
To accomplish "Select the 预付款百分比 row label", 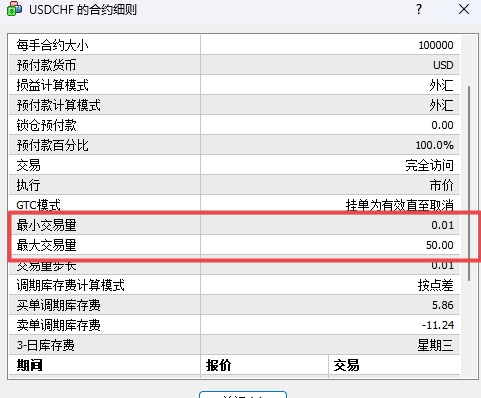I will (52, 145).
